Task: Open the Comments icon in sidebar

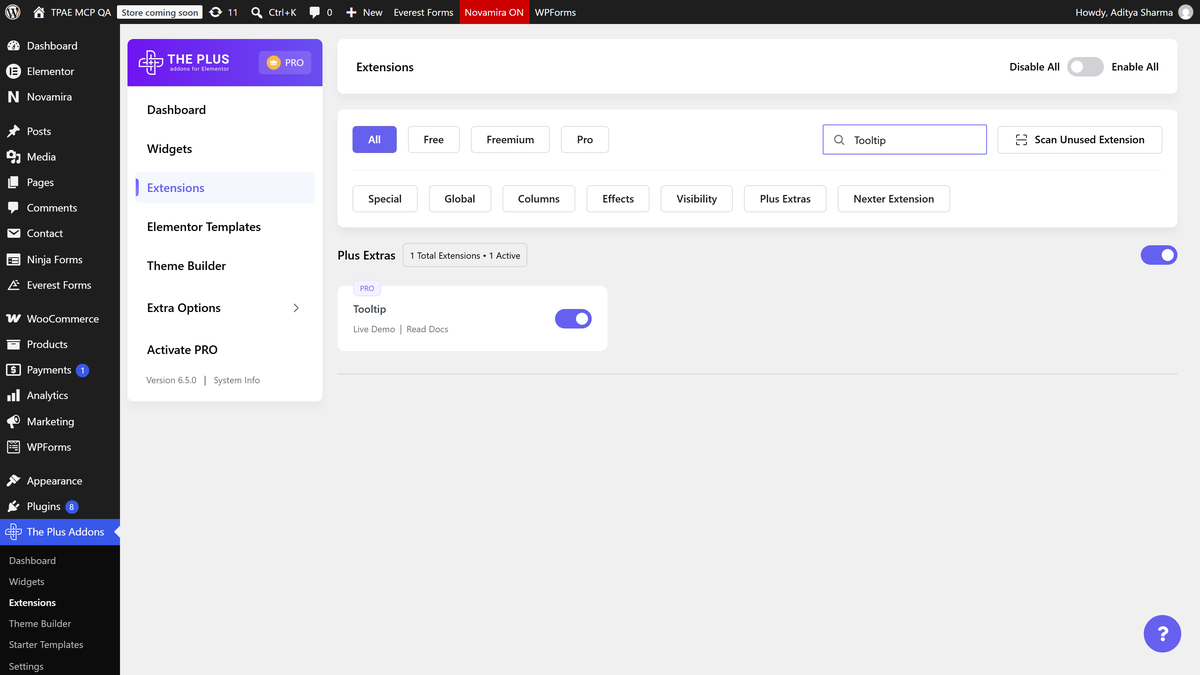Action: (x=14, y=208)
